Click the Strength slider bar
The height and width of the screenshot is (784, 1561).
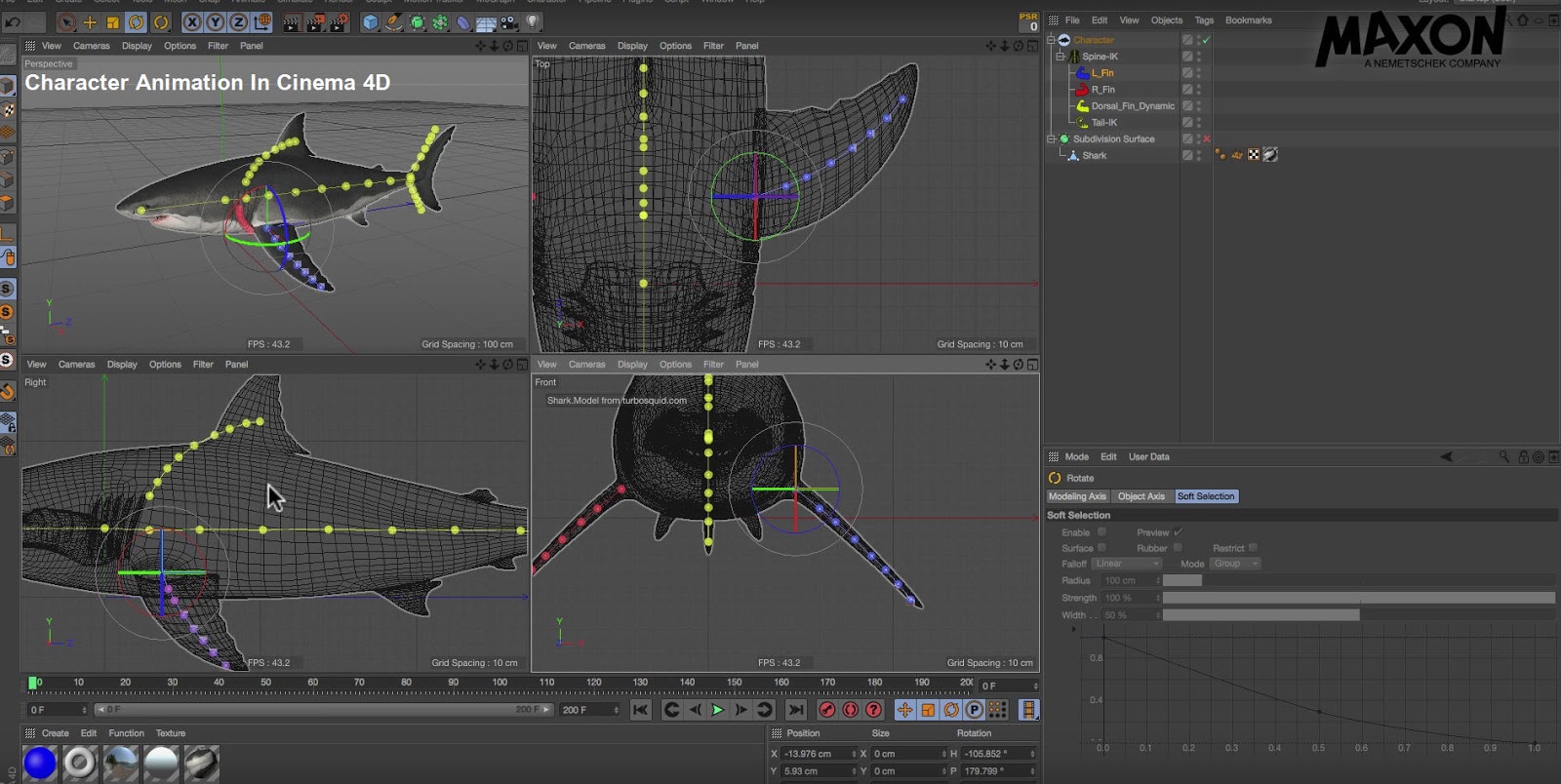tap(1358, 598)
